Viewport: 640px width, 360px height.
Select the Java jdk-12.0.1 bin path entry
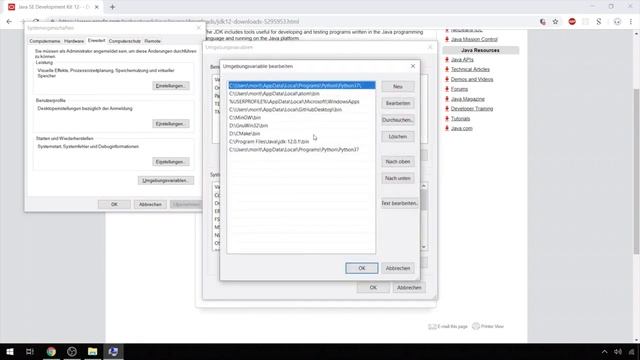tap(301, 141)
